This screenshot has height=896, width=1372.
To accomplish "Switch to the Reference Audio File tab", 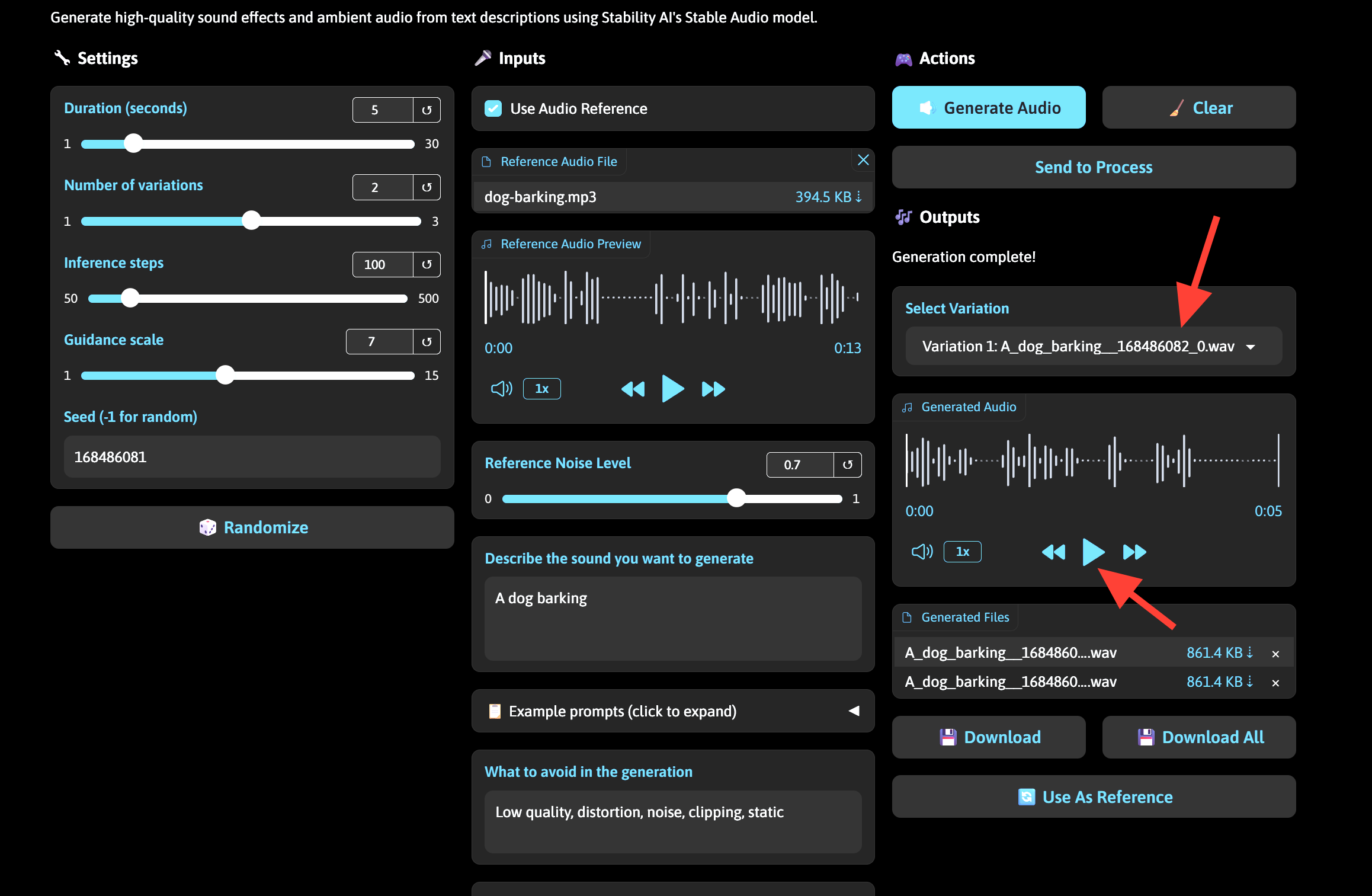I will (x=550, y=161).
